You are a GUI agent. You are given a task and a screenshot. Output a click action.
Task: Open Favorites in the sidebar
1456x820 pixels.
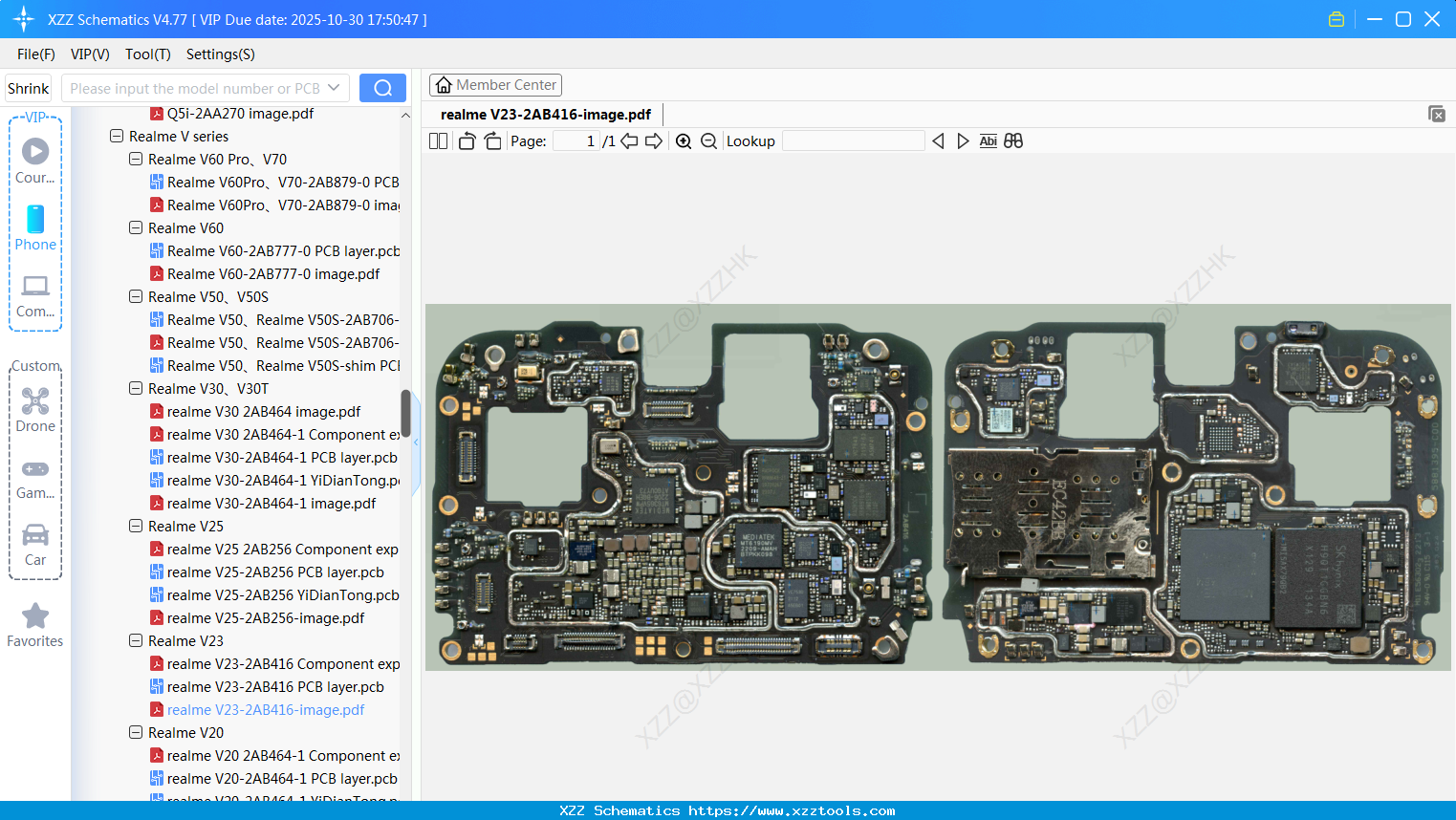35,625
